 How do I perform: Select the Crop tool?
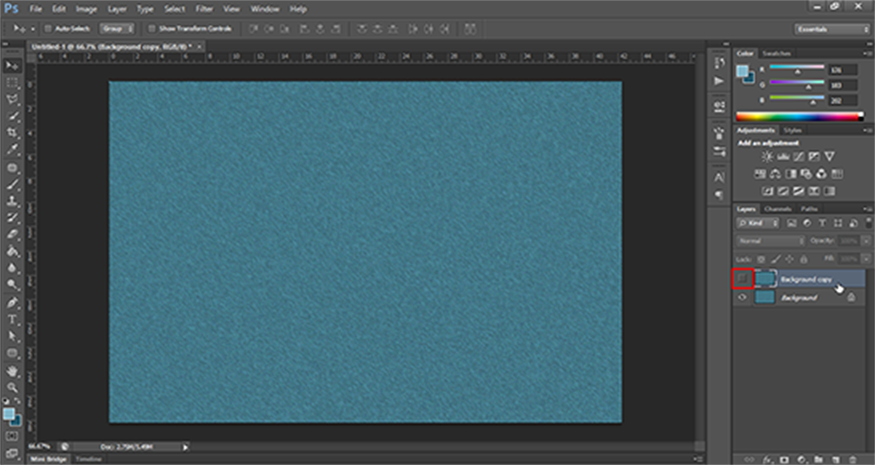pos(13,133)
